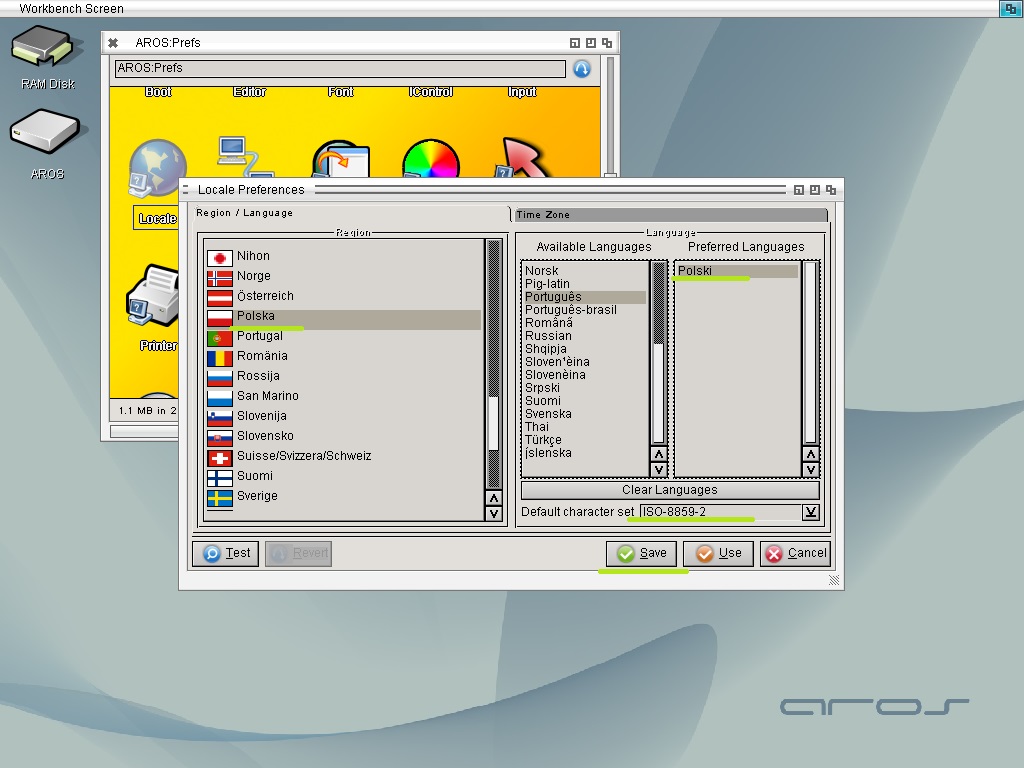Screen dimensions: 1024x768
Task: Close the AROS:Prefs window
Action: (x=113, y=42)
